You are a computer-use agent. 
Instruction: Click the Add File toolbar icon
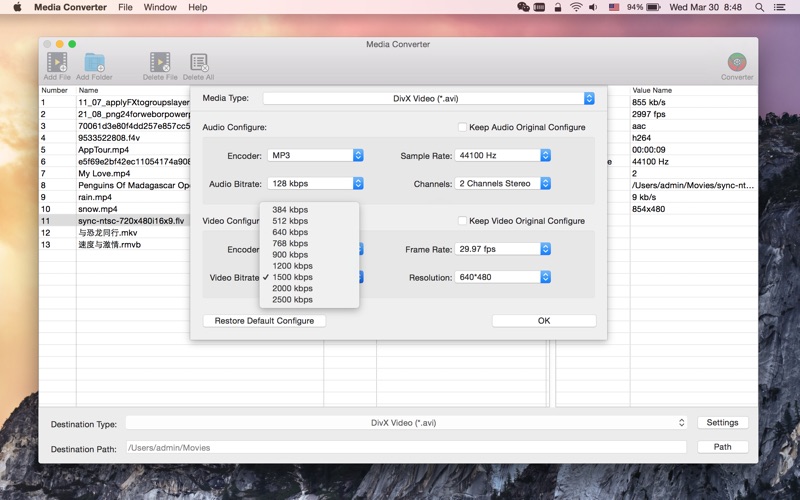tap(57, 62)
